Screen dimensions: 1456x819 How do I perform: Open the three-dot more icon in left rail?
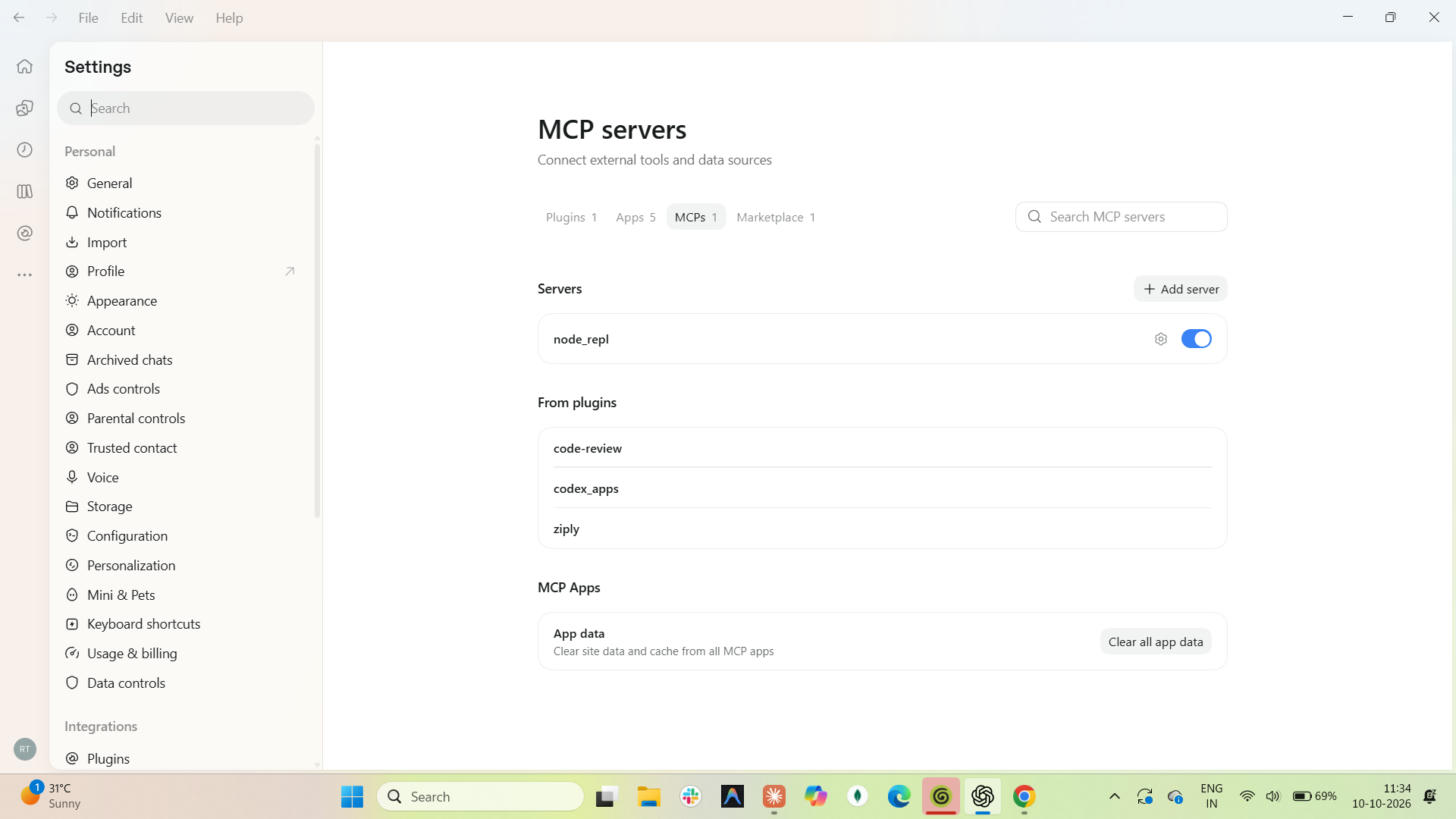25,275
